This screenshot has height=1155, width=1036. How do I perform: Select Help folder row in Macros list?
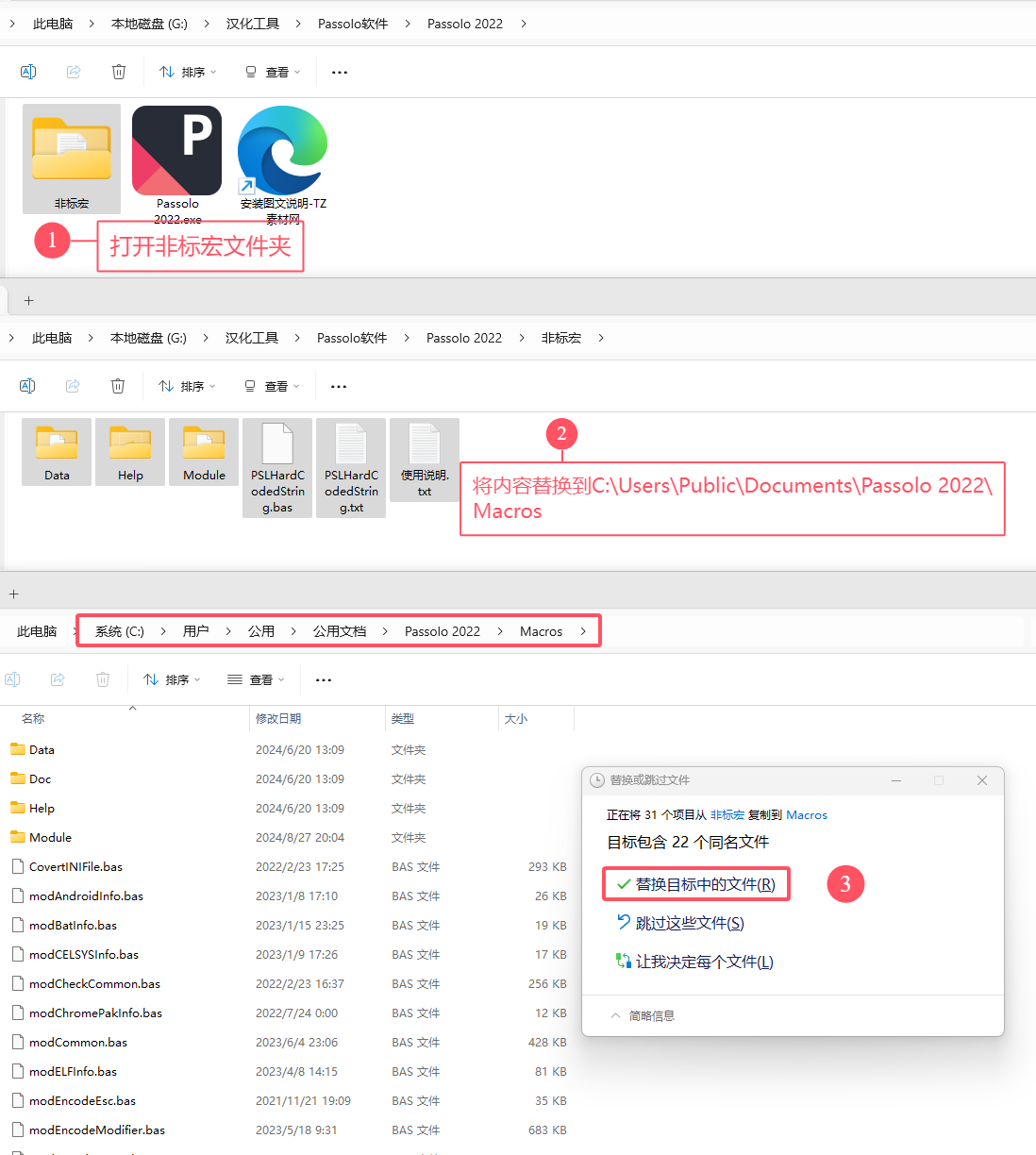pos(288,809)
